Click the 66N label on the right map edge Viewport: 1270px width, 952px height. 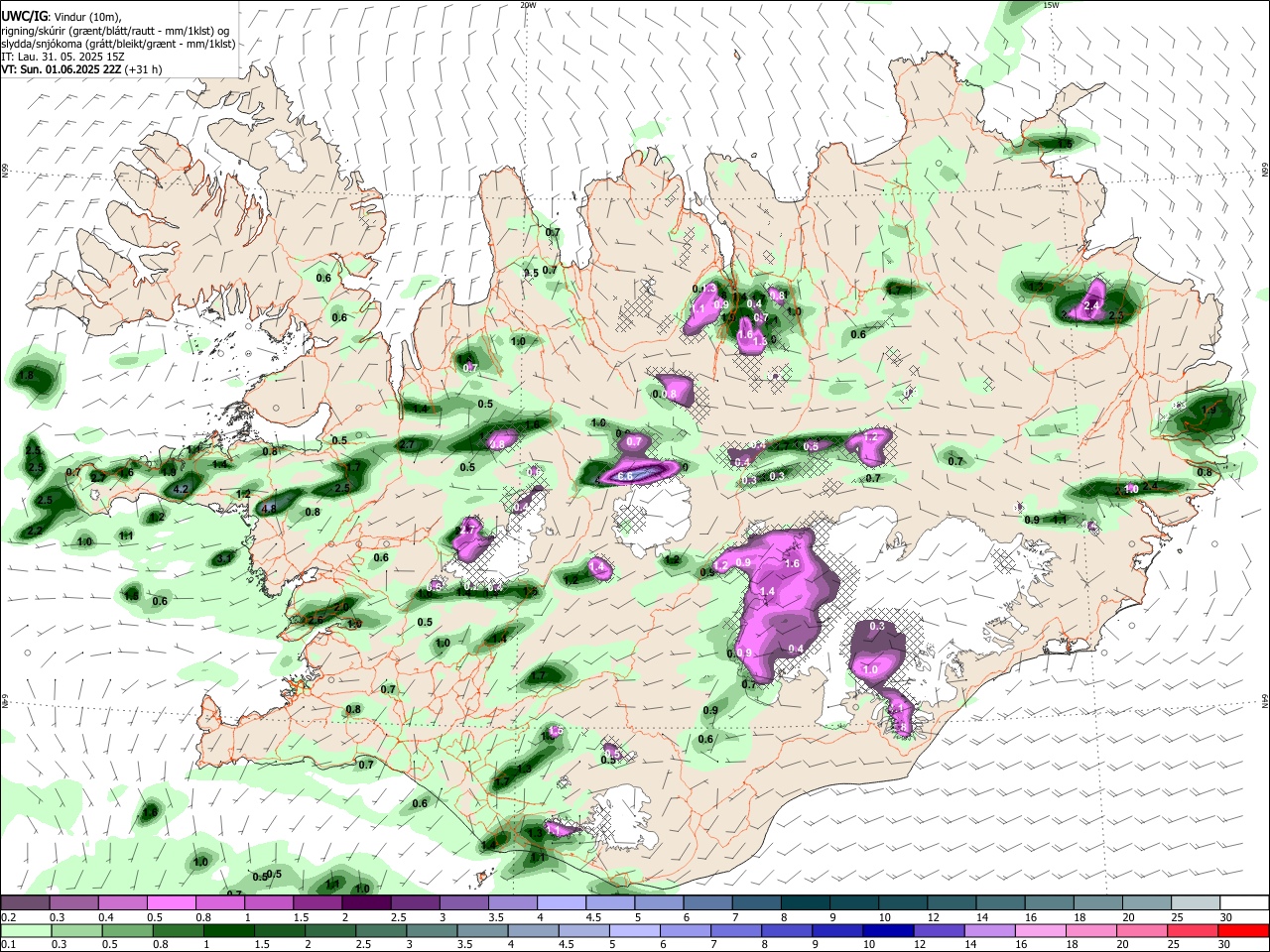coord(1265,171)
